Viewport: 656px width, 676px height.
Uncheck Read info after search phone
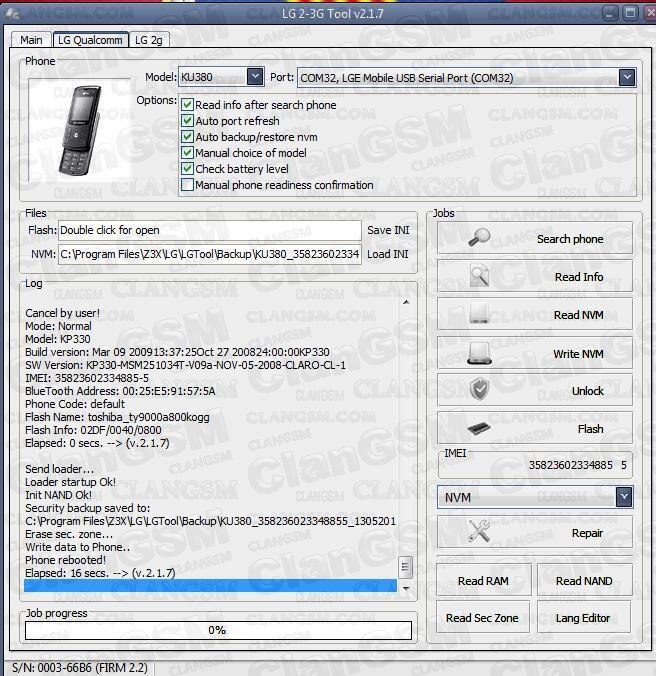tap(187, 105)
